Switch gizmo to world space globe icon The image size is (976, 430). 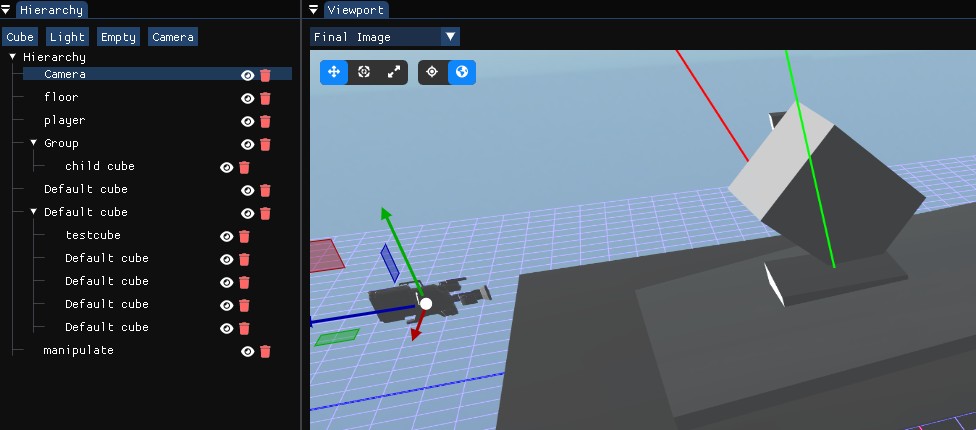click(x=462, y=72)
